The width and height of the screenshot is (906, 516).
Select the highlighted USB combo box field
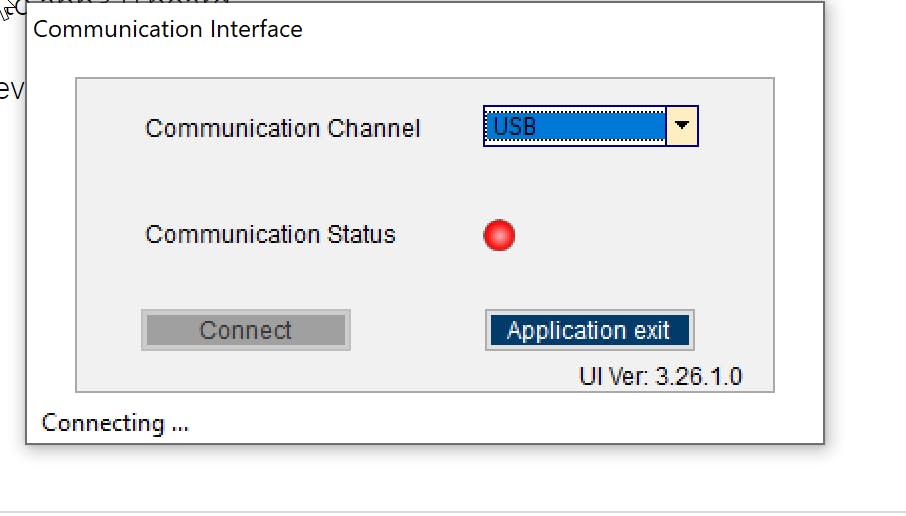[x=574, y=127]
